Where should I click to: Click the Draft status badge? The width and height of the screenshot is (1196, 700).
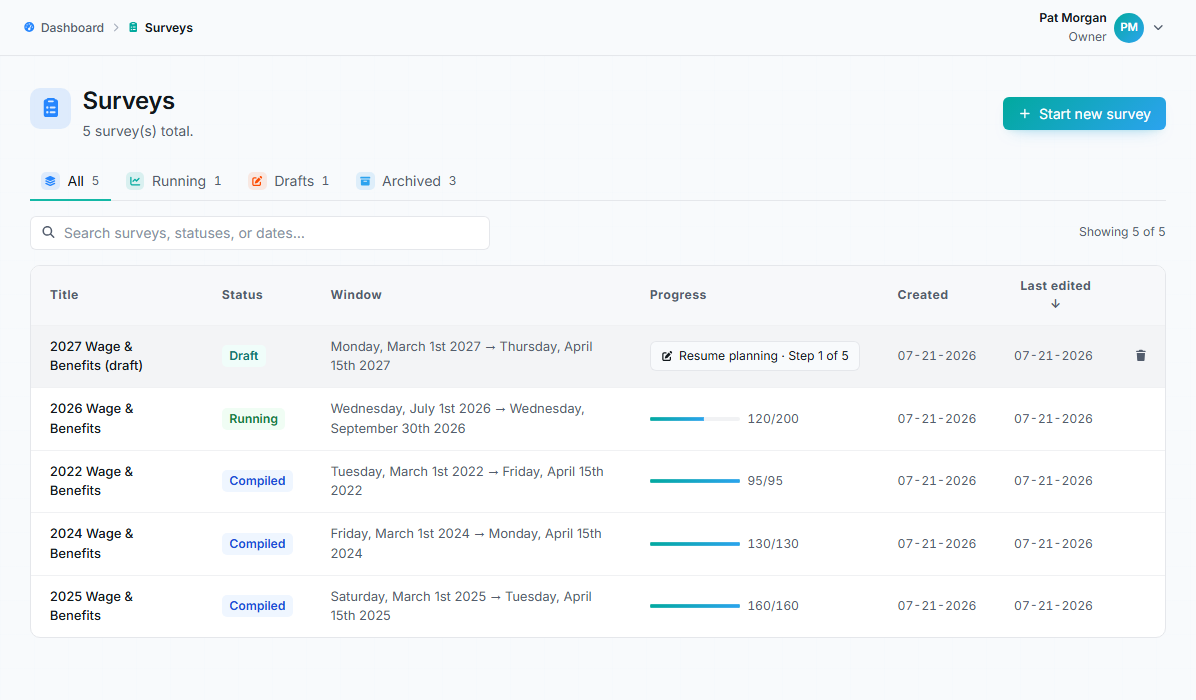243,356
